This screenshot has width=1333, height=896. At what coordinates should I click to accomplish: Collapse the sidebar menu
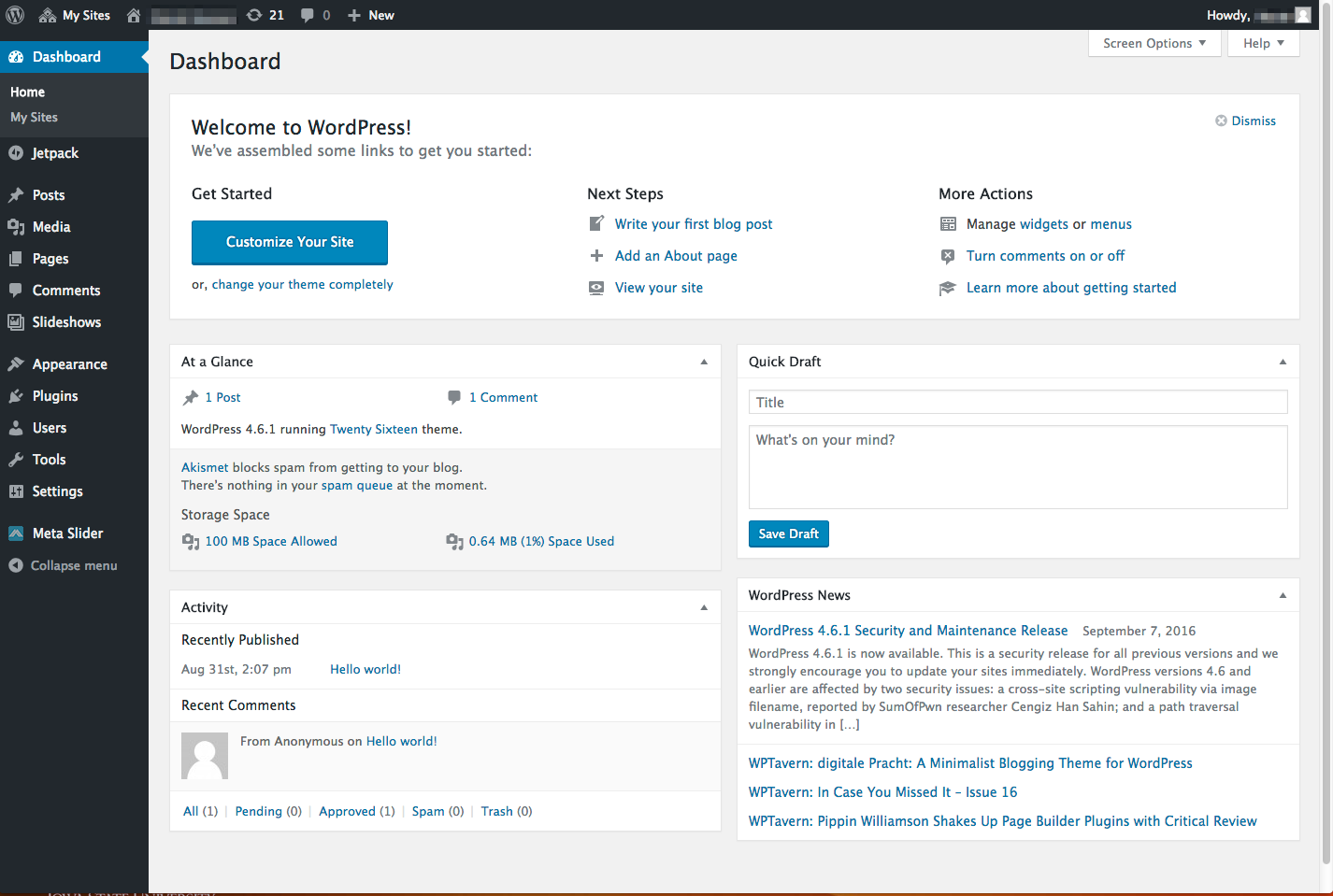point(73,565)
